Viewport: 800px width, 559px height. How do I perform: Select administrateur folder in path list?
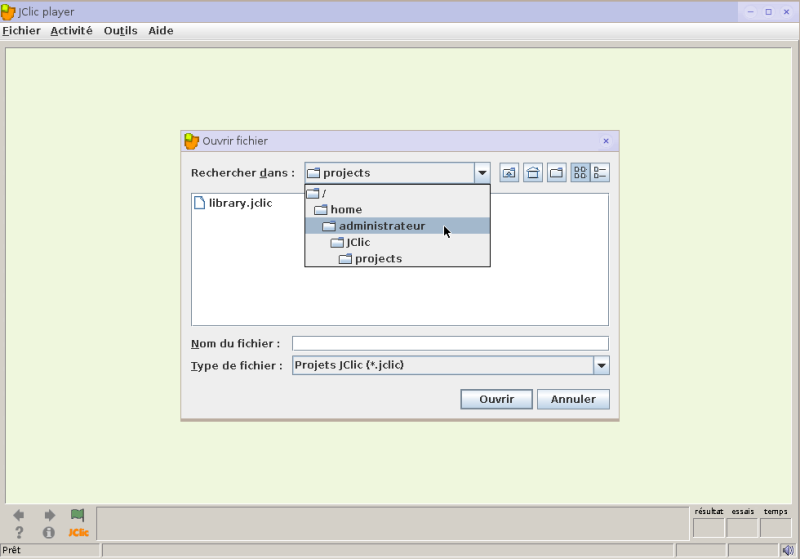click(x=397, y=226)
